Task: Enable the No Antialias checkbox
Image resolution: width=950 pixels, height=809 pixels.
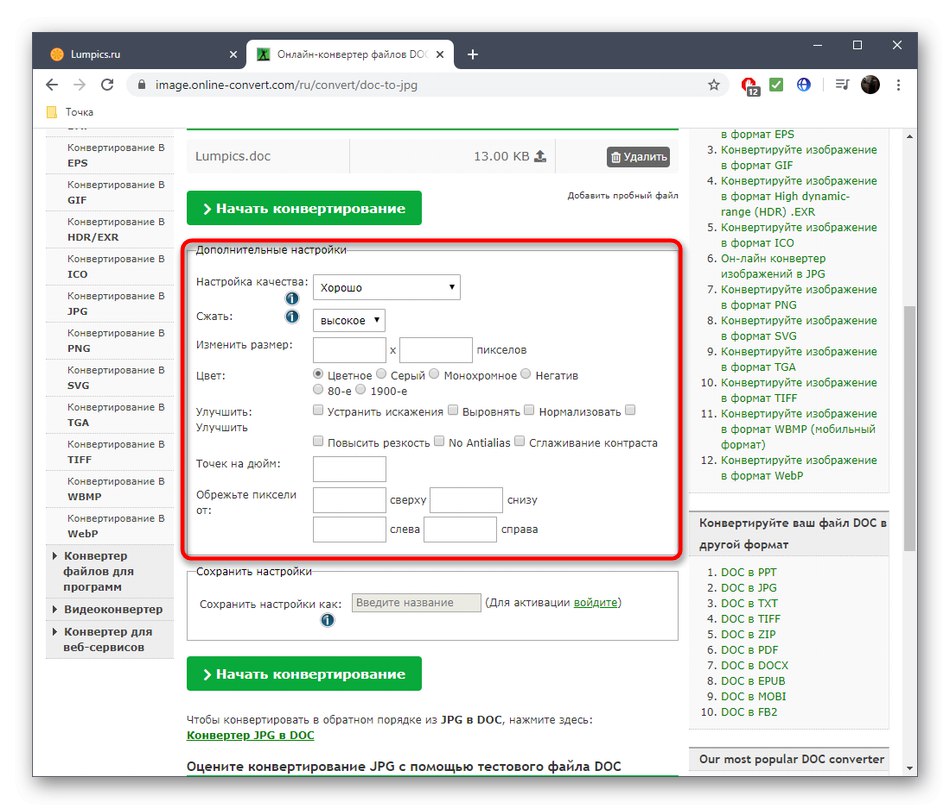Action: click(x=439, y=441)
